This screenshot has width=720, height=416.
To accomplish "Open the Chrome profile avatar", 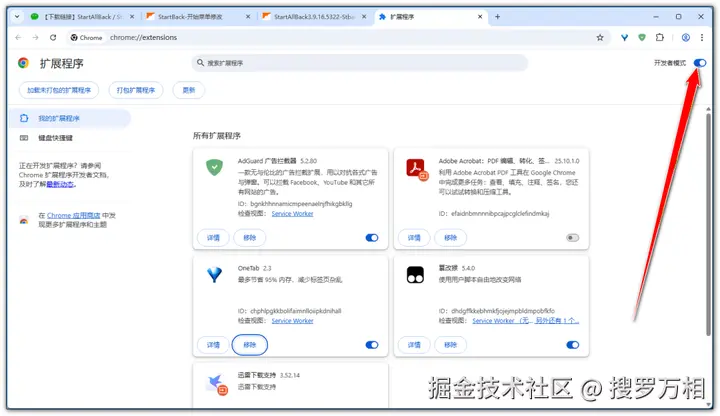I will click(x=686, y=38).
